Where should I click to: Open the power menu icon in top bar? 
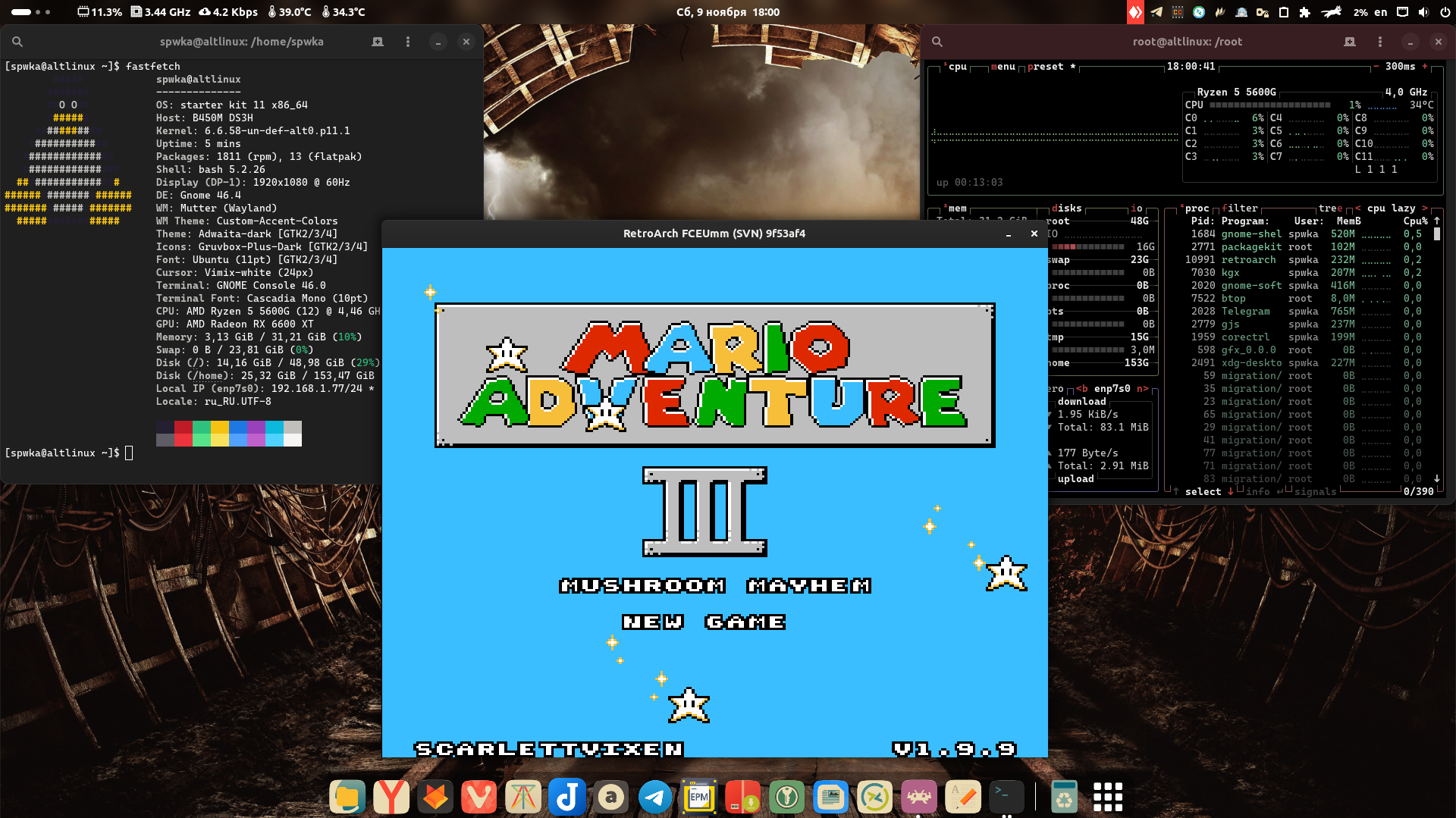coord(1444,12)
